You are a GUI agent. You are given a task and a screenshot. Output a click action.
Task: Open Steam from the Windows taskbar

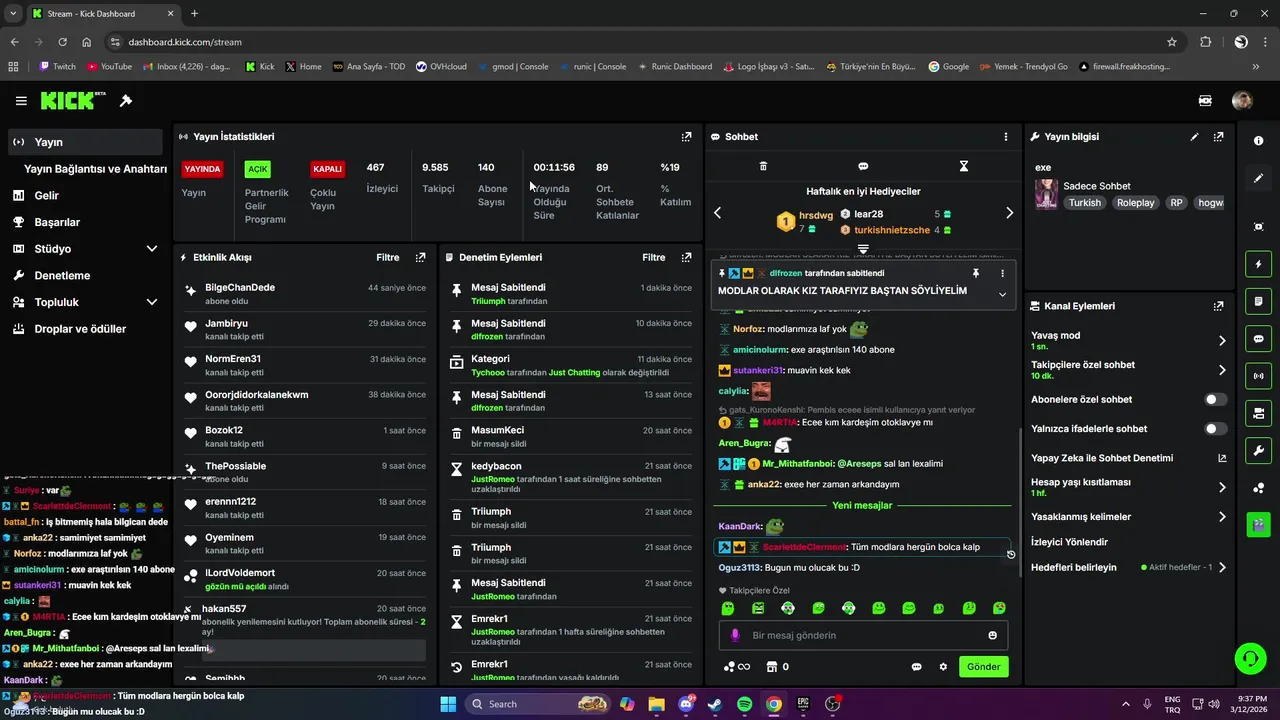click(x=714, y=704)
